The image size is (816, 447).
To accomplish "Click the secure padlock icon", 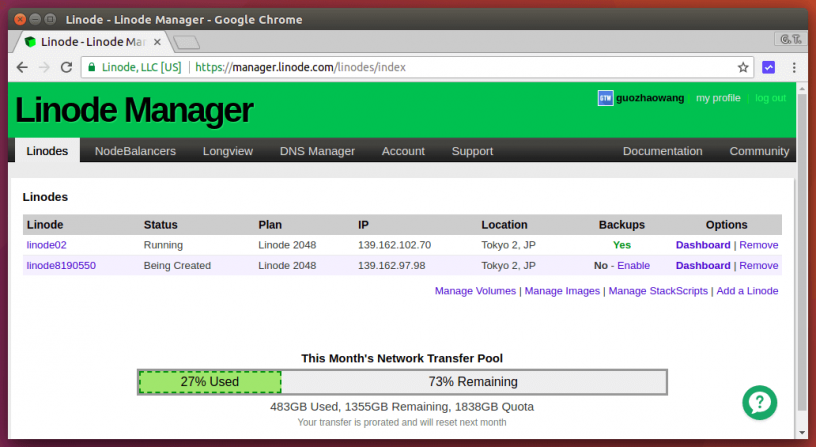I will [x=92, y=68].
